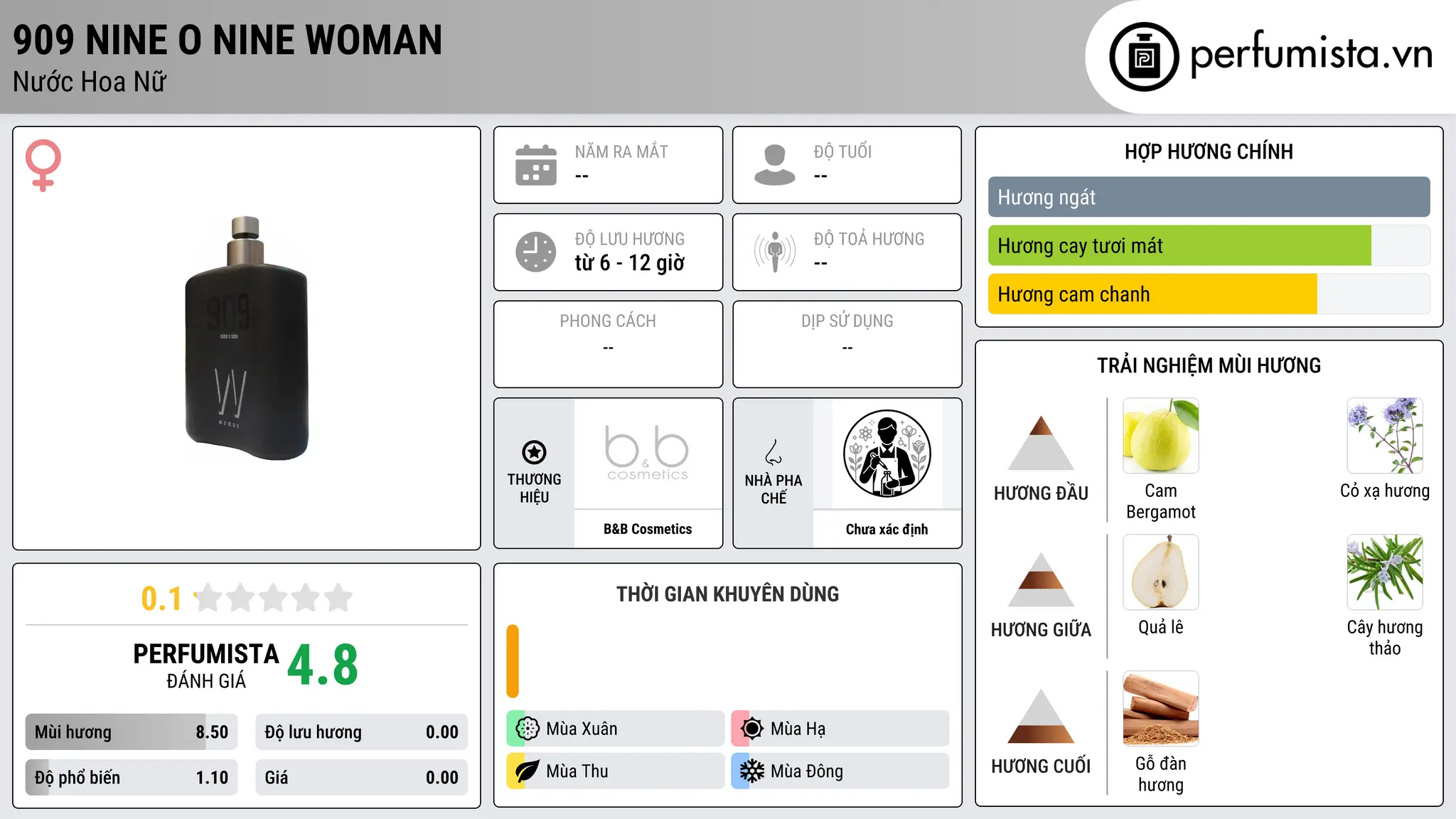Click the Hương cay tươi mát accord bar

point(1209,245)
